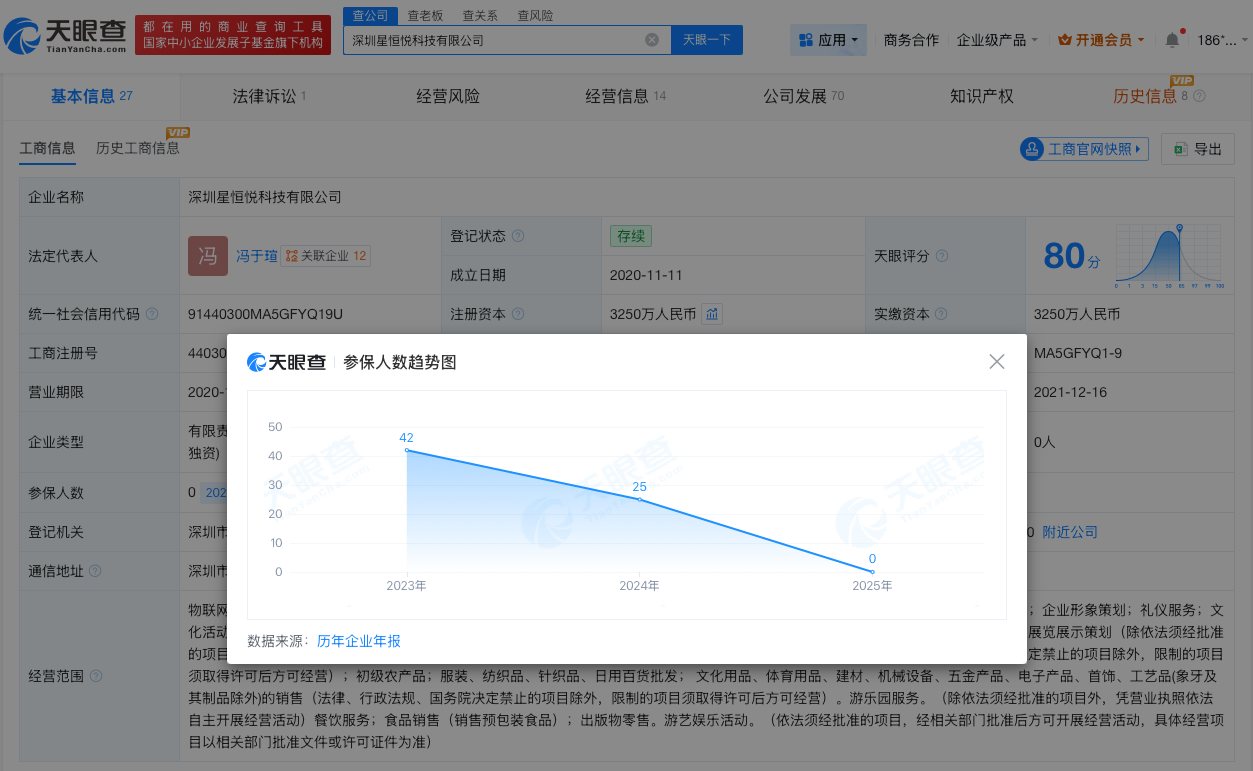Click the trend icon next to 注册资本 amount
This screenshot has height=771, width=1253.
point(711,314)
